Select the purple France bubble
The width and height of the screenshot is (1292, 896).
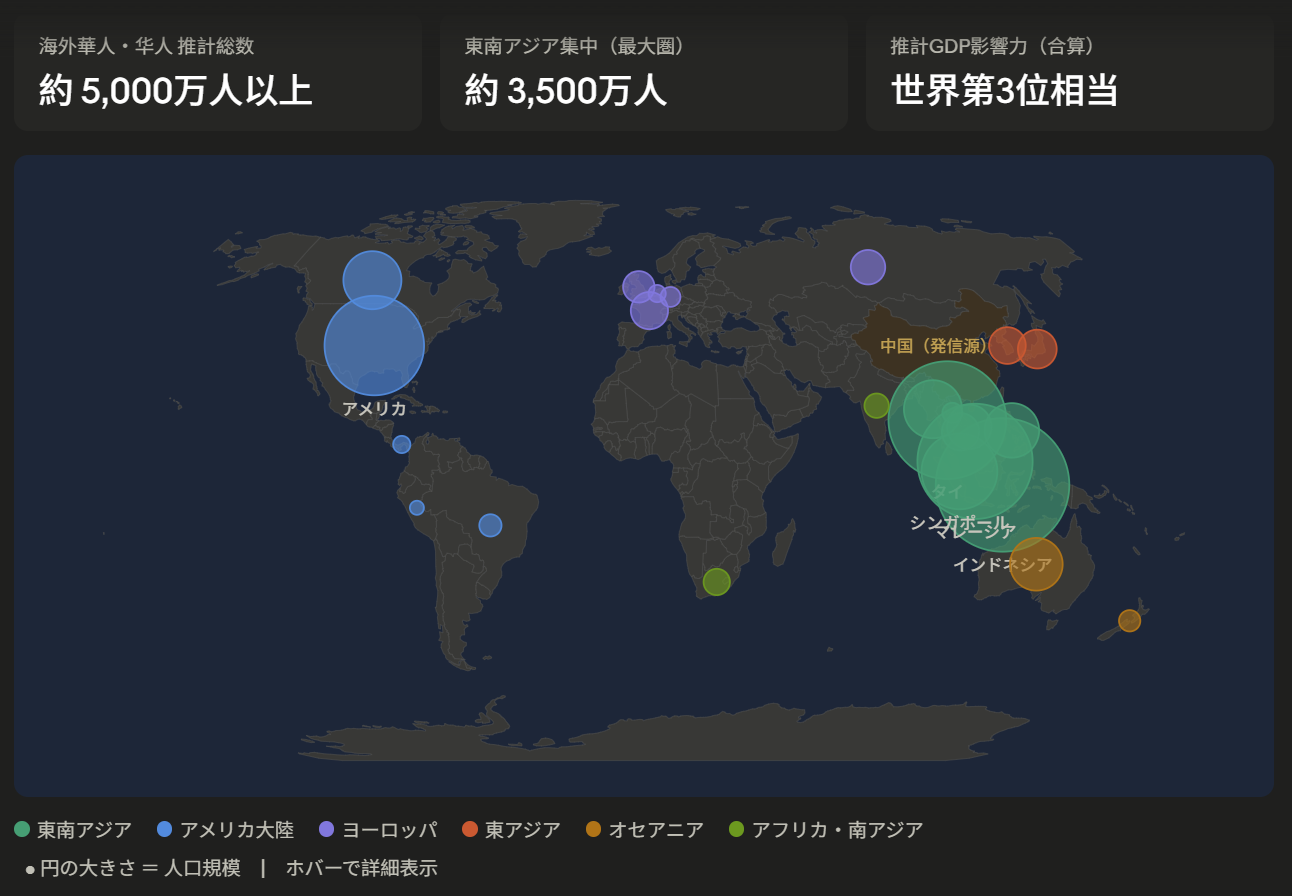(x=649, y=310)
